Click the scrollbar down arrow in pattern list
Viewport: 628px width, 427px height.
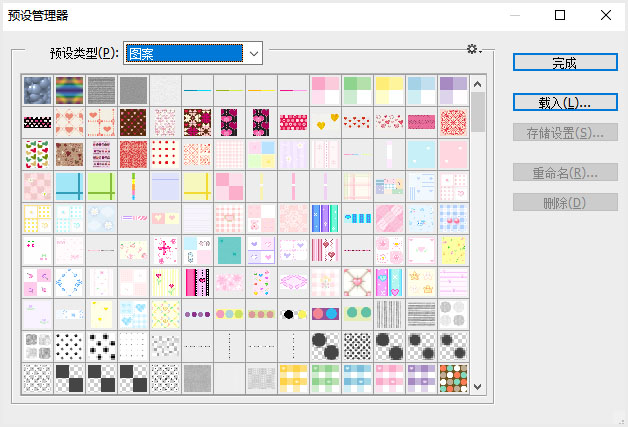[x=477, y=387]
